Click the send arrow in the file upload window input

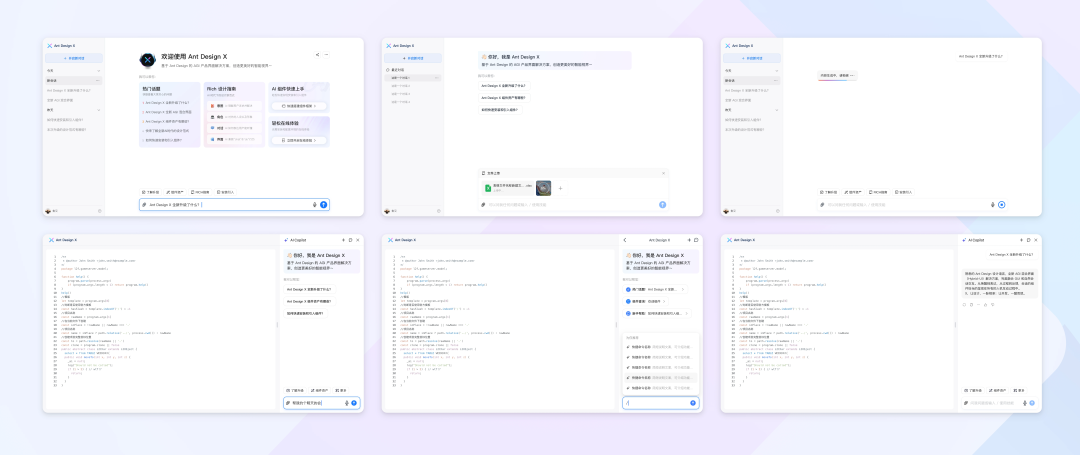point(663,204)
